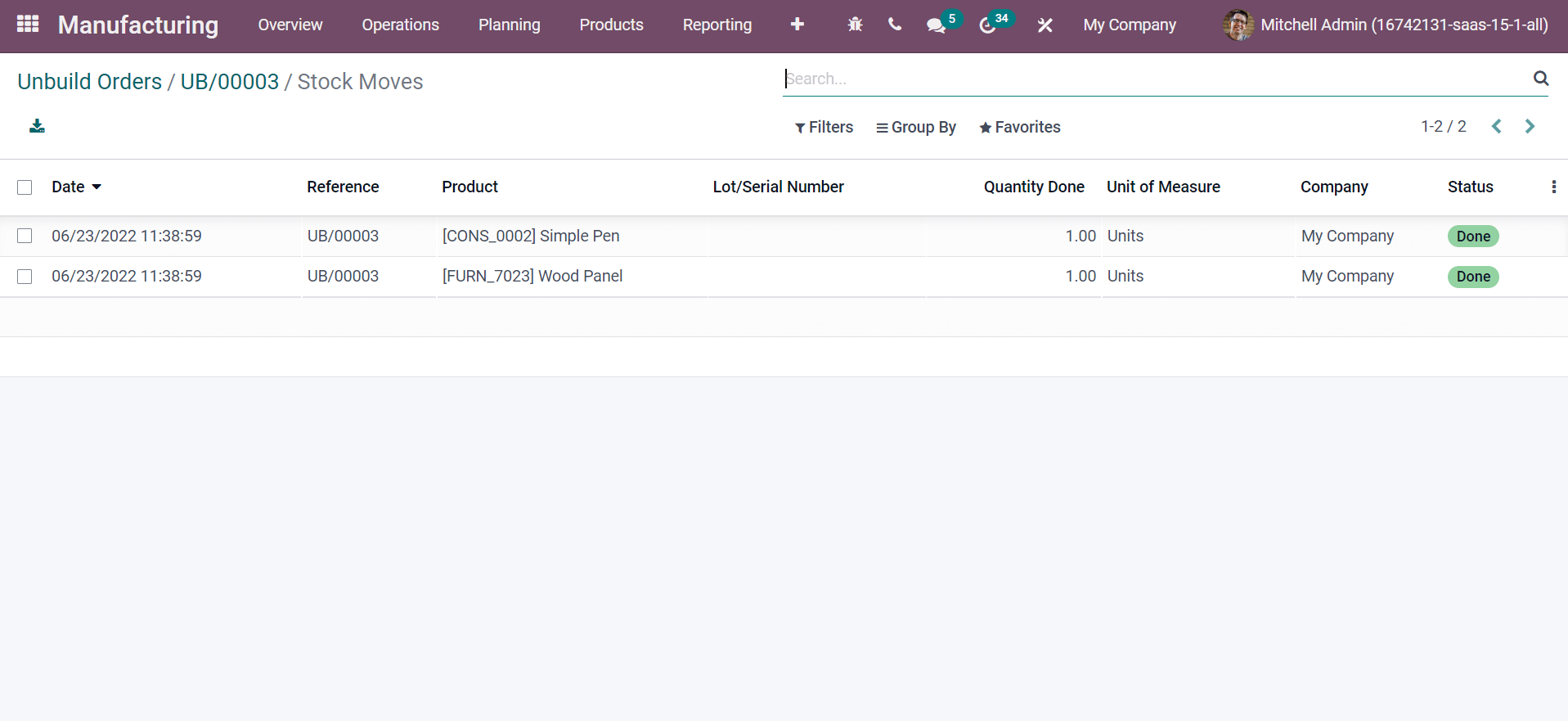Open the Overview menu
Screen dimensions: 1568x721
290,25
